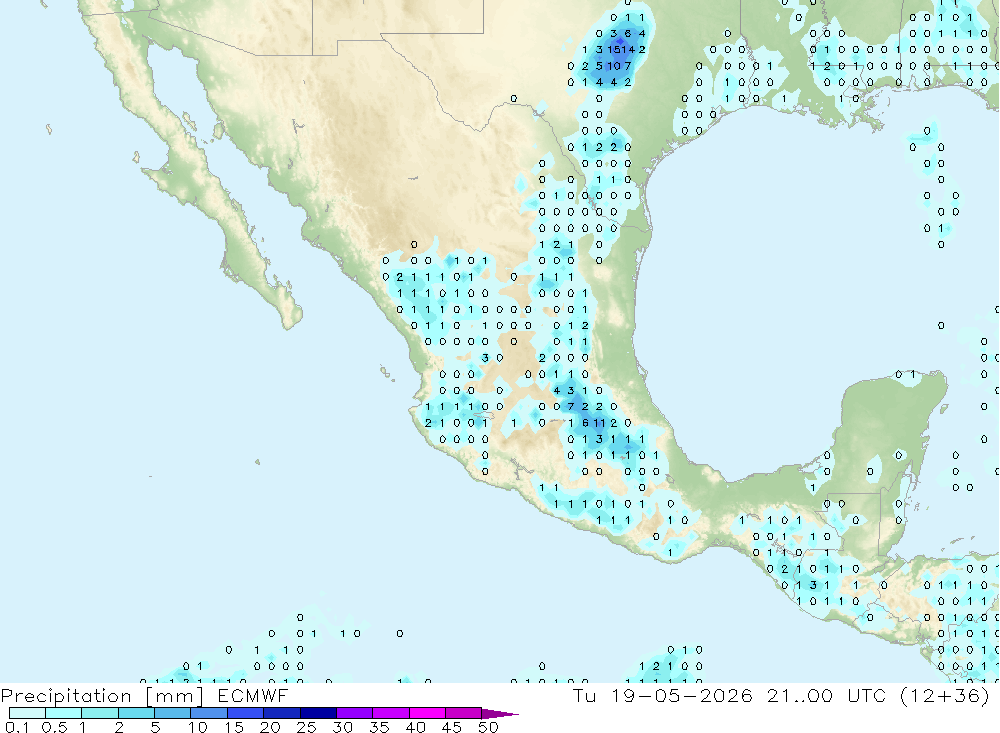Click the 0.1–0.5 mm legend color swatch
Screen dimensions: 1000x733
tap(27, 713)
